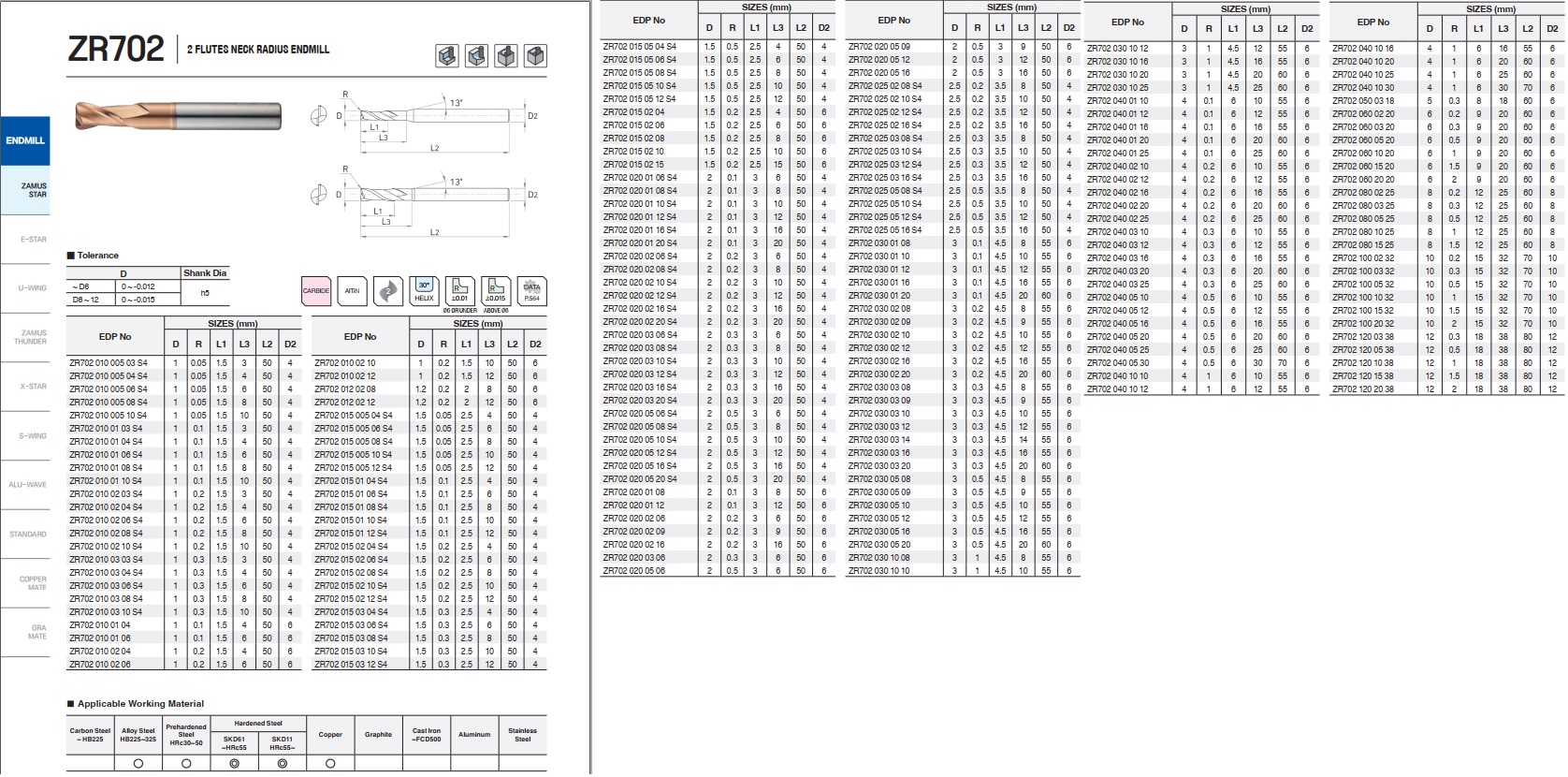Click the double-circle mark under SKD61
1568x777 pixels.
tap(234, 764)
